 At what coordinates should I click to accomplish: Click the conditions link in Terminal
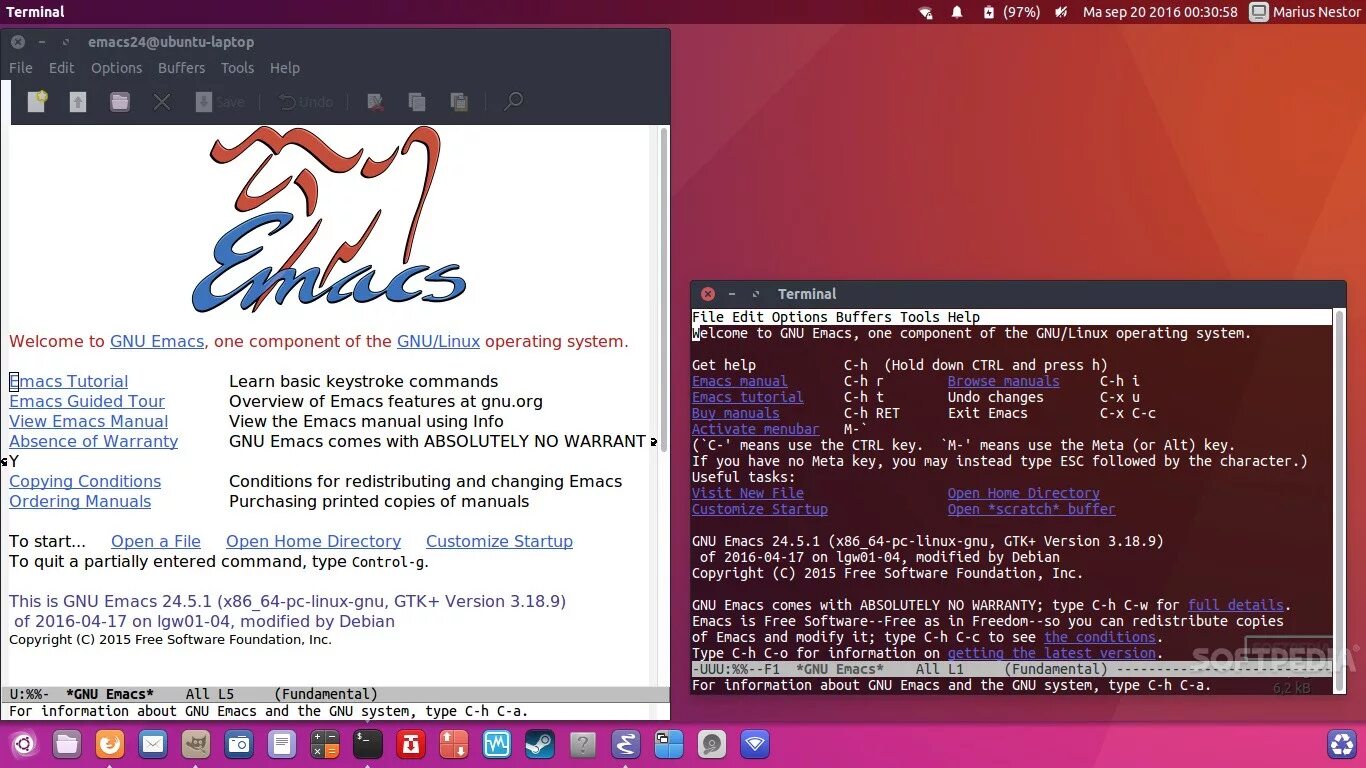coord(1100,637)
